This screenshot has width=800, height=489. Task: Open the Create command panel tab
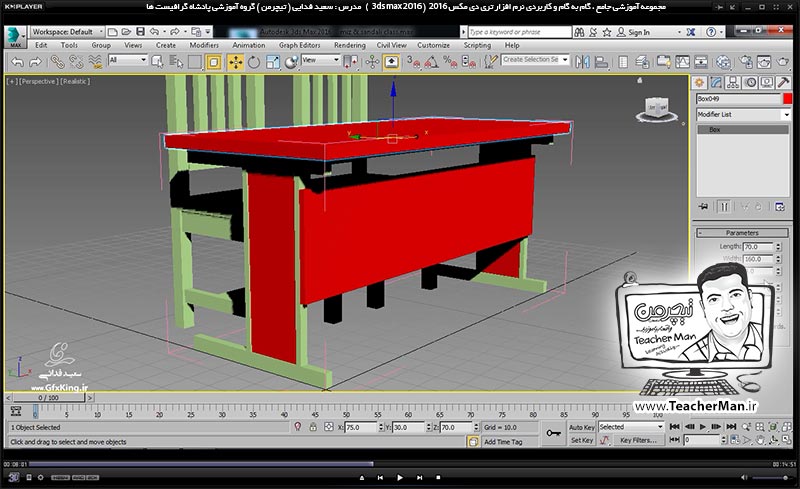[x=699, y=82]
